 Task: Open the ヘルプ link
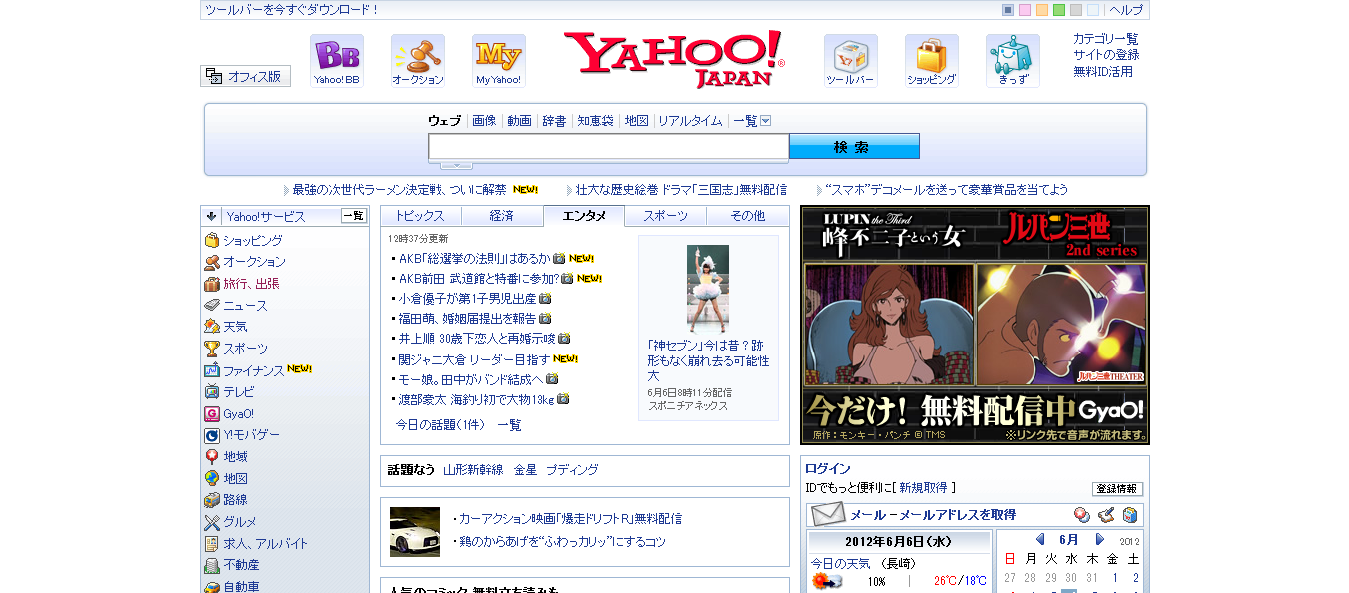(x=1126, y=10)
